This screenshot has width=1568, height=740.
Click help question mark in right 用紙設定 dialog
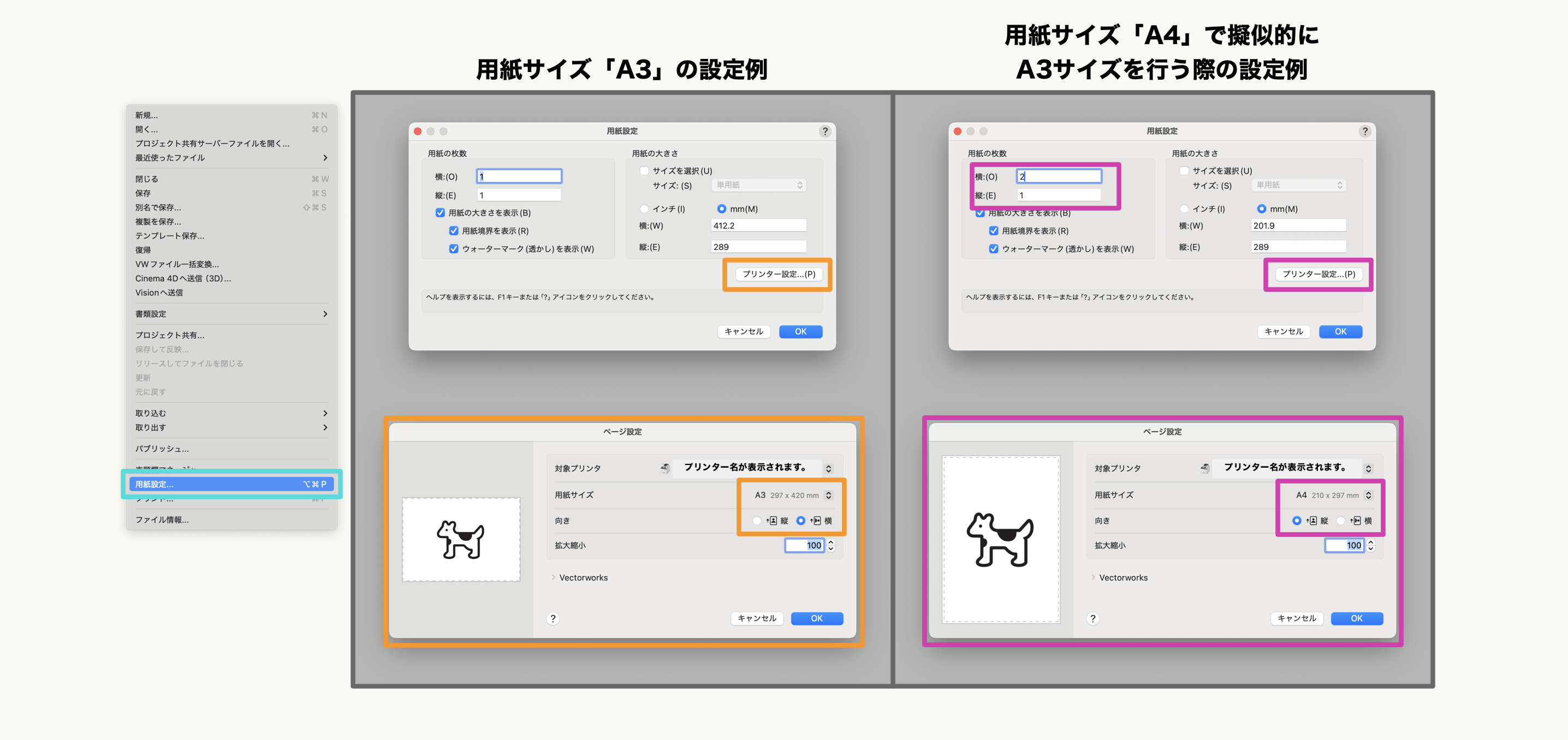(1365, 131)
